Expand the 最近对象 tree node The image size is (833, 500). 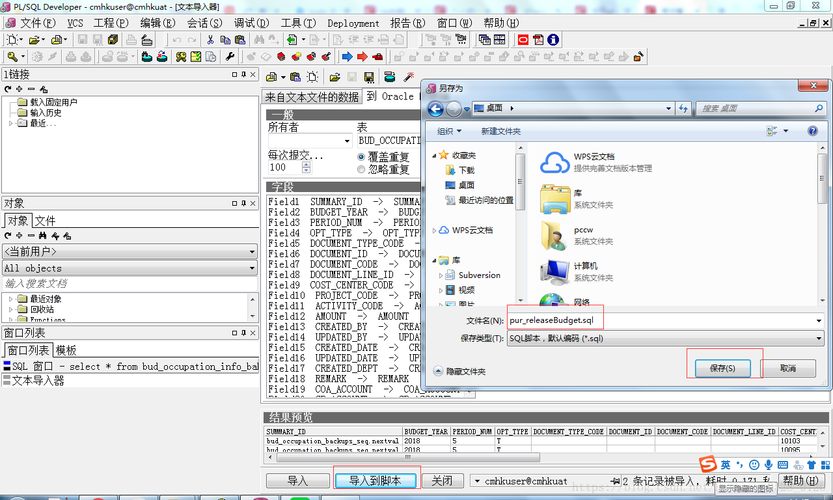pos(11,299)
